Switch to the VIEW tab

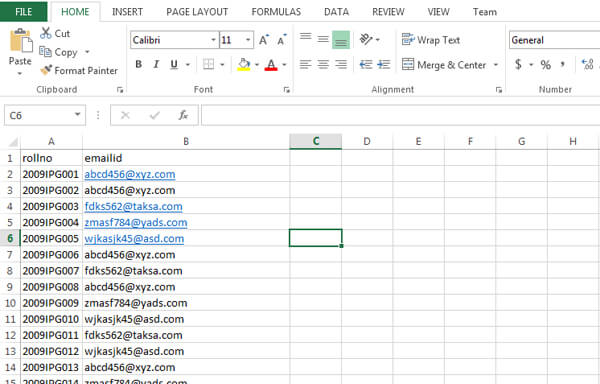coord(439,12)
